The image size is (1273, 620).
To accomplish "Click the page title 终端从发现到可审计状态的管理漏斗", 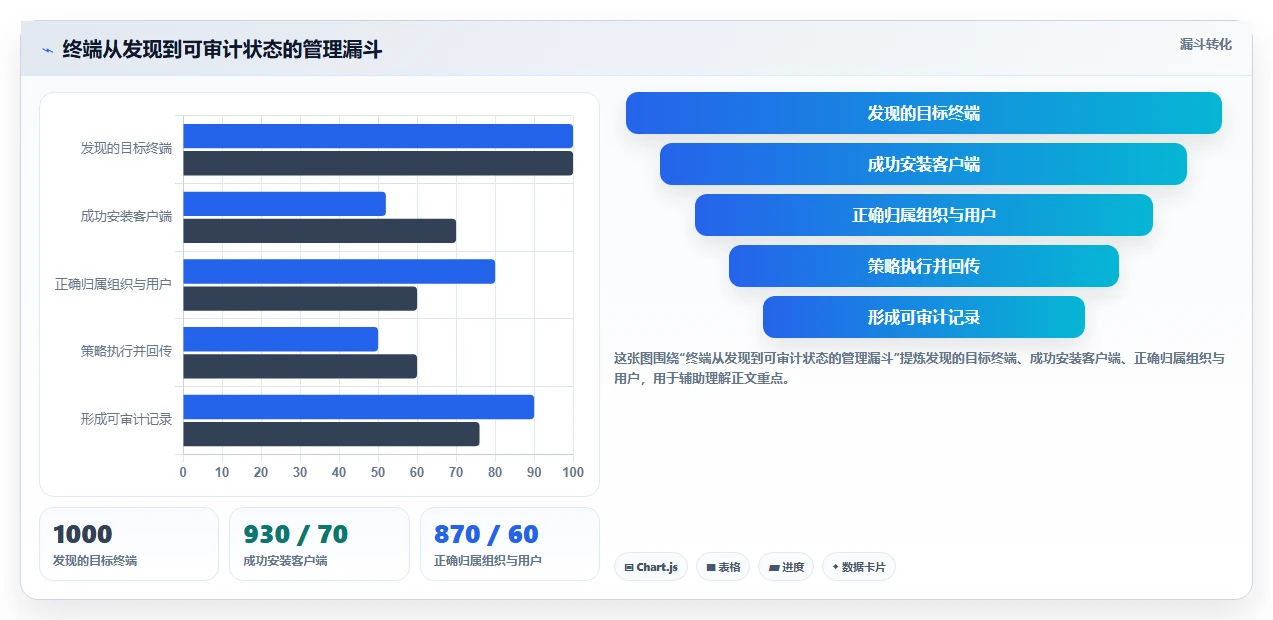I will [x=222, y=49].
